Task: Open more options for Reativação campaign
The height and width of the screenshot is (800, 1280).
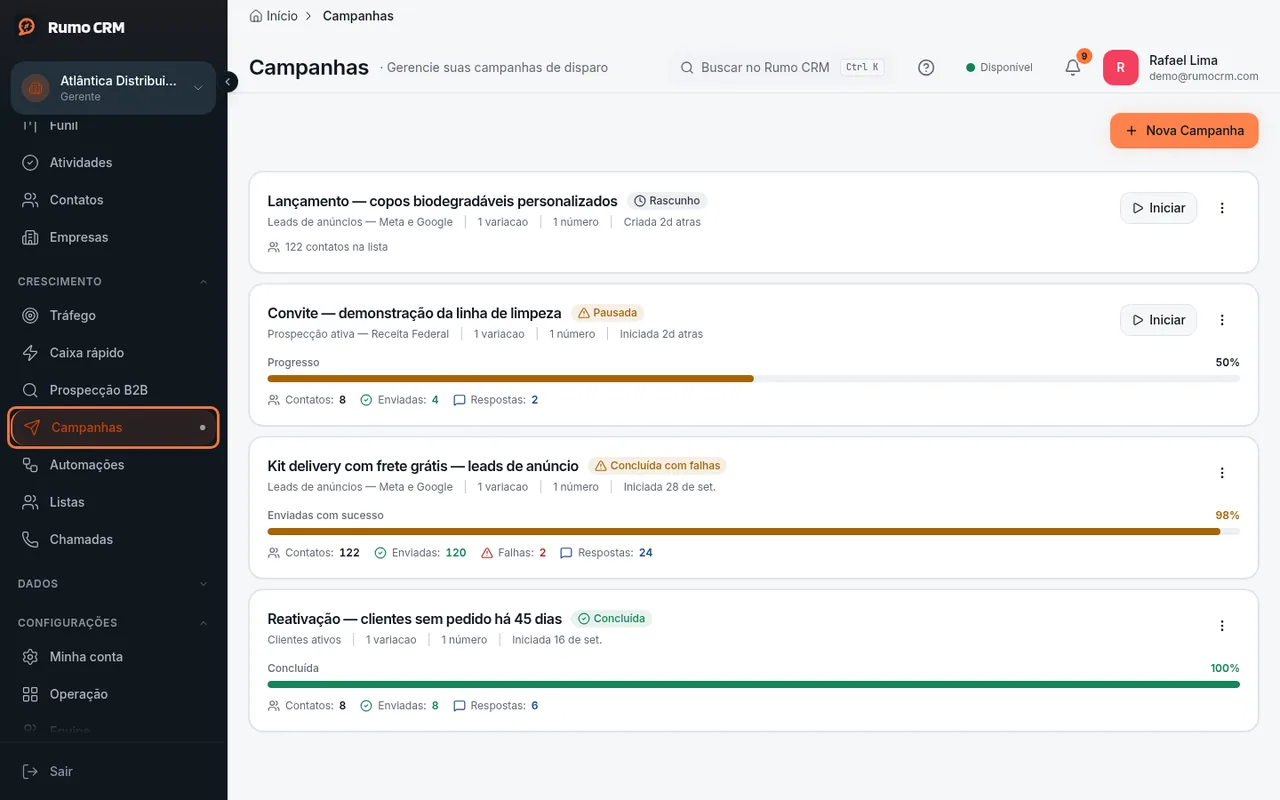Action: (1222, 626)
